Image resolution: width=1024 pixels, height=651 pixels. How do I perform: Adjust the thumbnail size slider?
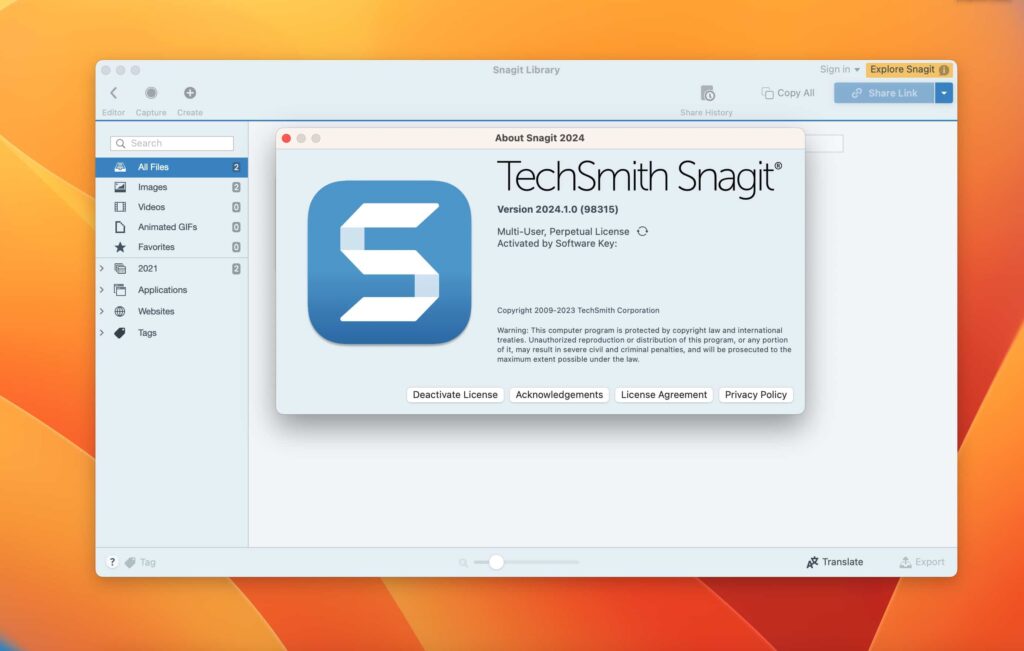coord(496,561)
